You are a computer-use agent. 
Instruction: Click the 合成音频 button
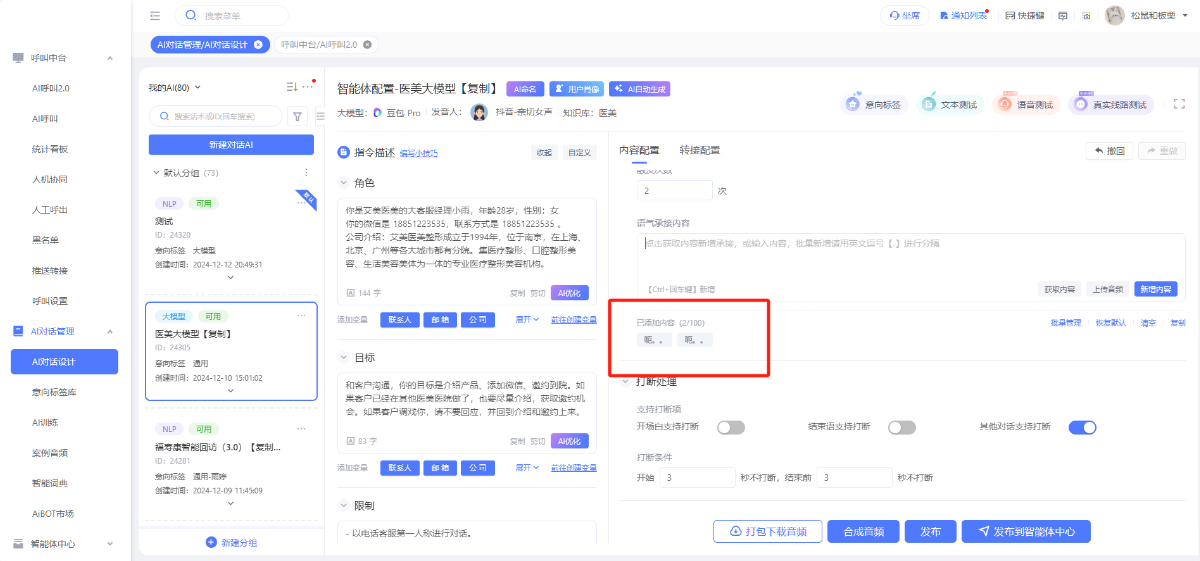(863, 532)
